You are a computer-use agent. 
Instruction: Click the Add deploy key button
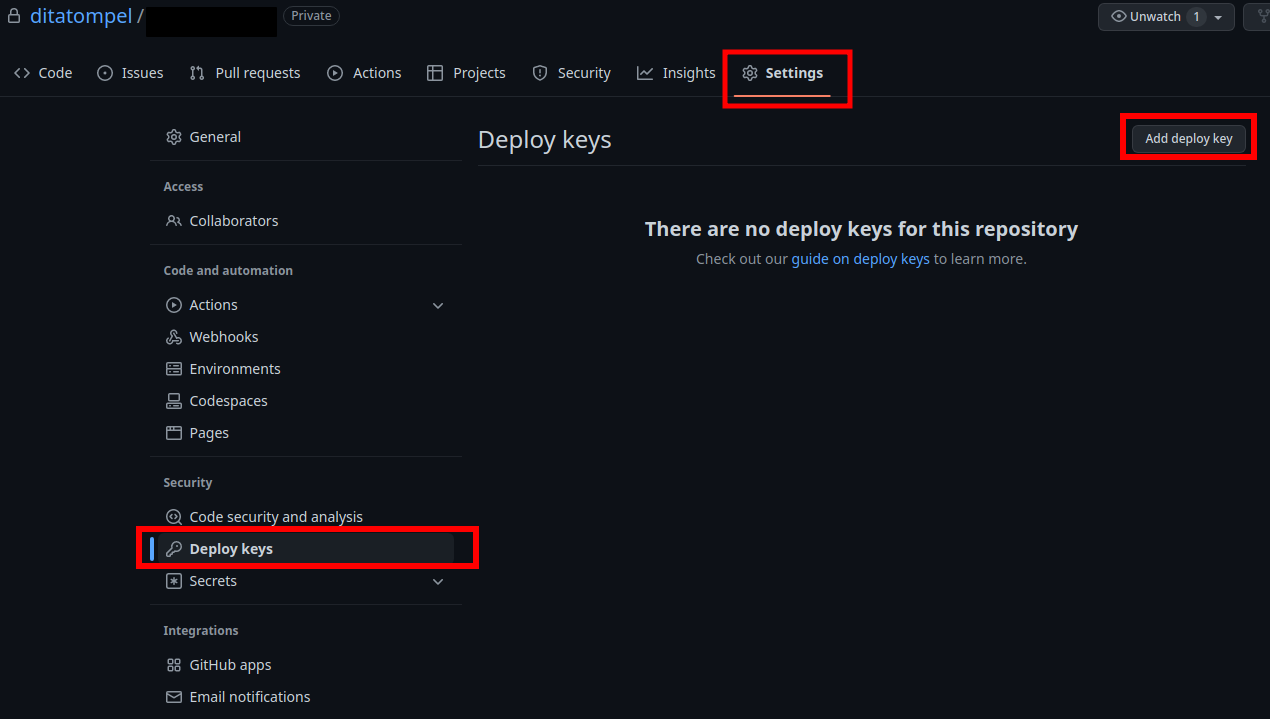coord(1189,139)
